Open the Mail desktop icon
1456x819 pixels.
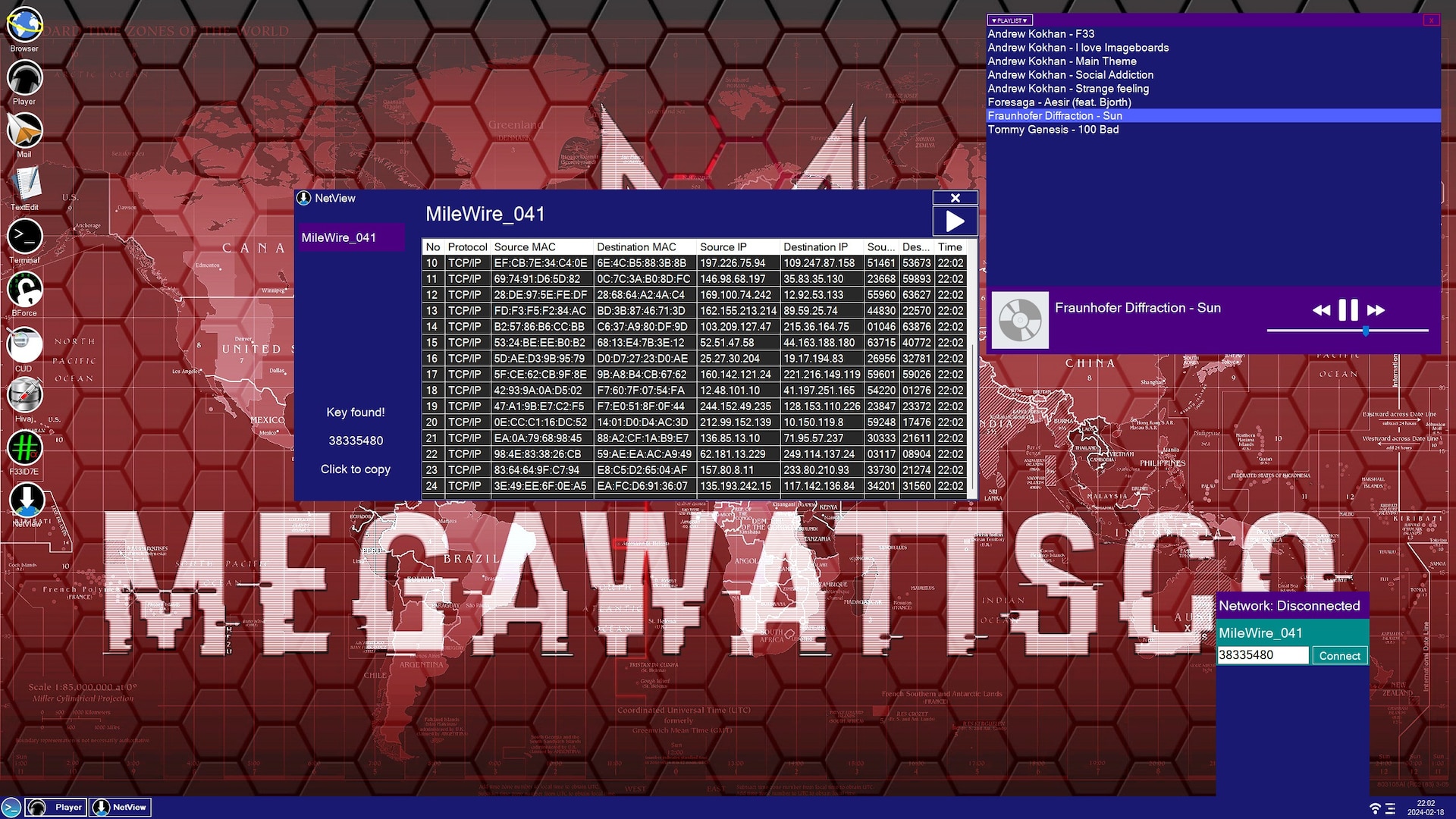click(24, 130)
